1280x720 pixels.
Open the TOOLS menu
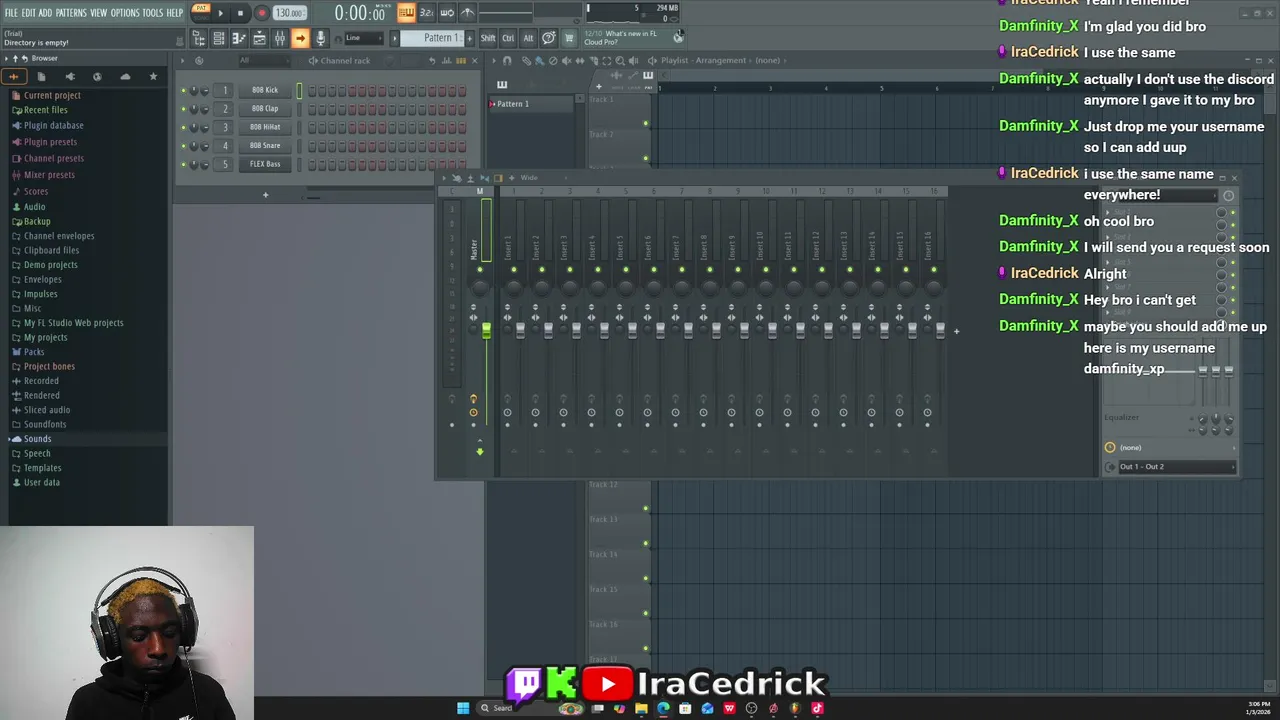click(152, 13)
